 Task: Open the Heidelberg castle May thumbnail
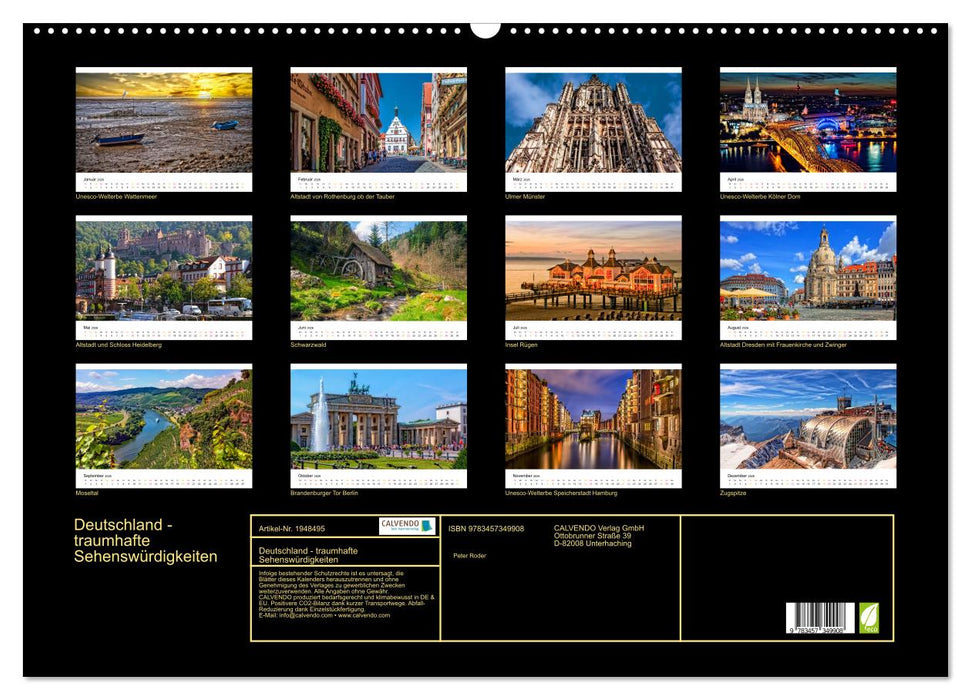click(164, 269)
